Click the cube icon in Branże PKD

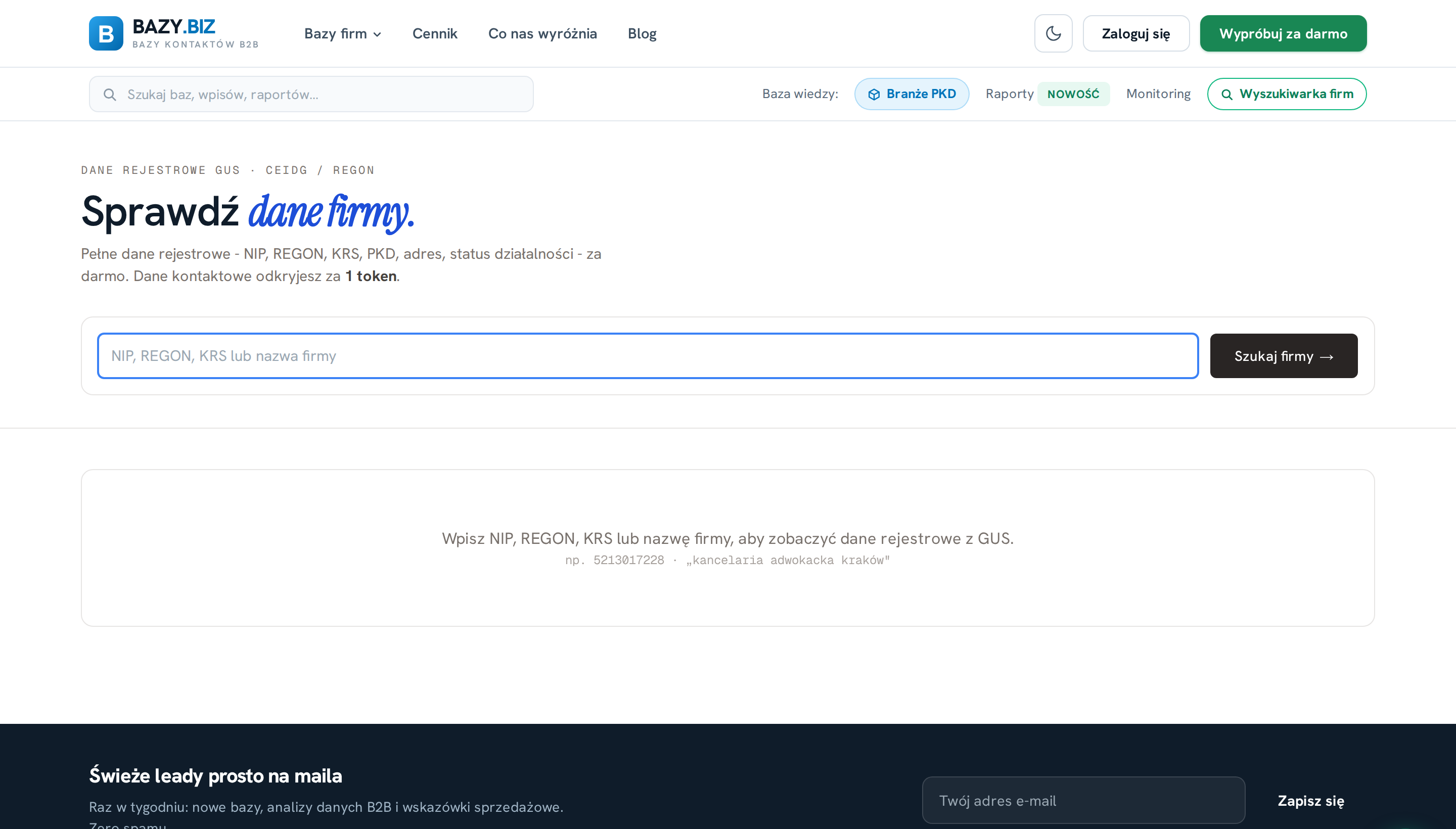click(874, 95)
